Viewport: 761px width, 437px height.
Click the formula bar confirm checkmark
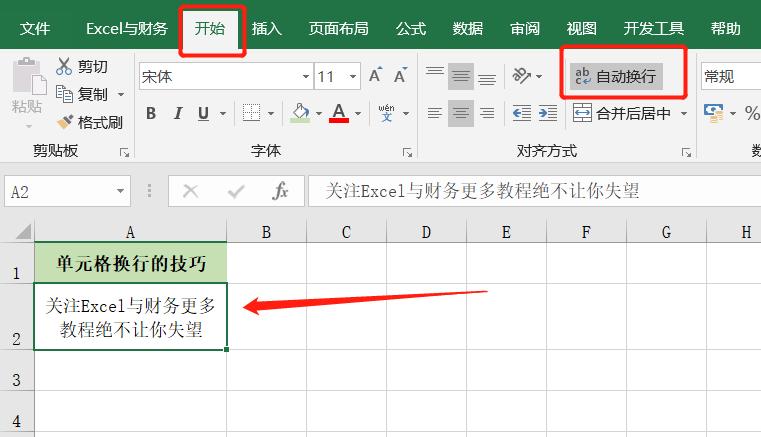coord(236,191)
